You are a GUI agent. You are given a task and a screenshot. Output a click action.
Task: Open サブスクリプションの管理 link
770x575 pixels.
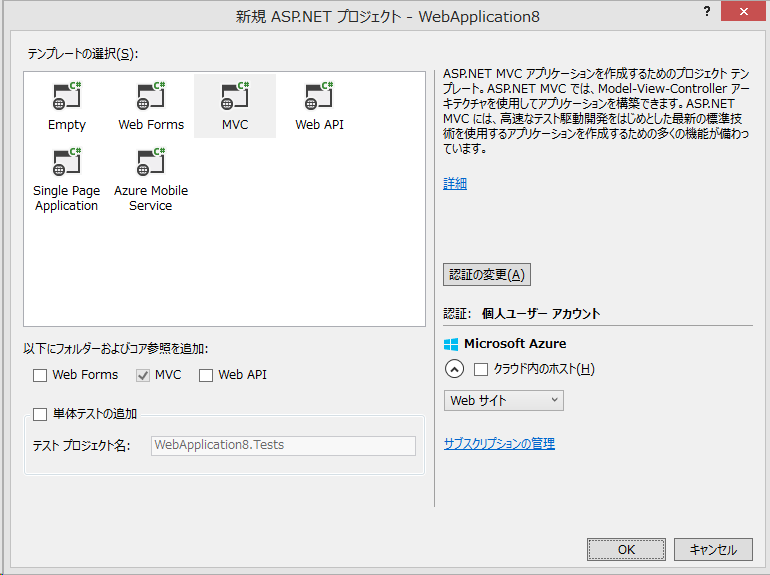(x=499, y=443)
